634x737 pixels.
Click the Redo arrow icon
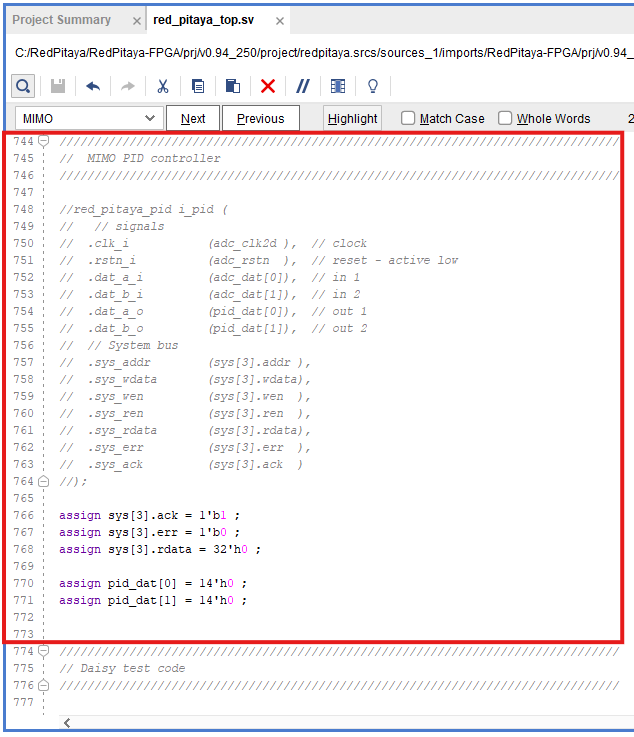(x=127, y=86)
